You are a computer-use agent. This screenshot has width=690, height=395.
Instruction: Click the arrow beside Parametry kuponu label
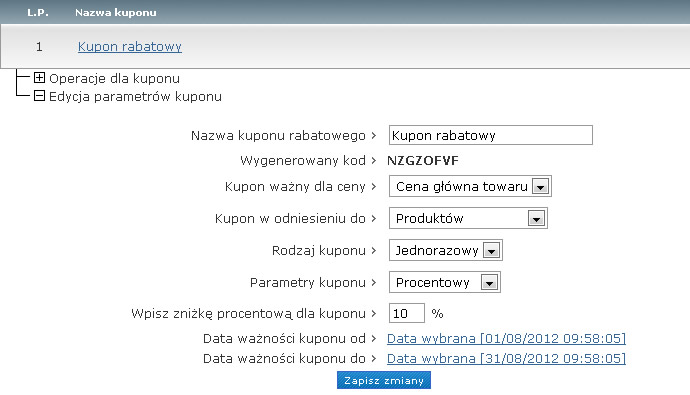[x=374, y=282]
